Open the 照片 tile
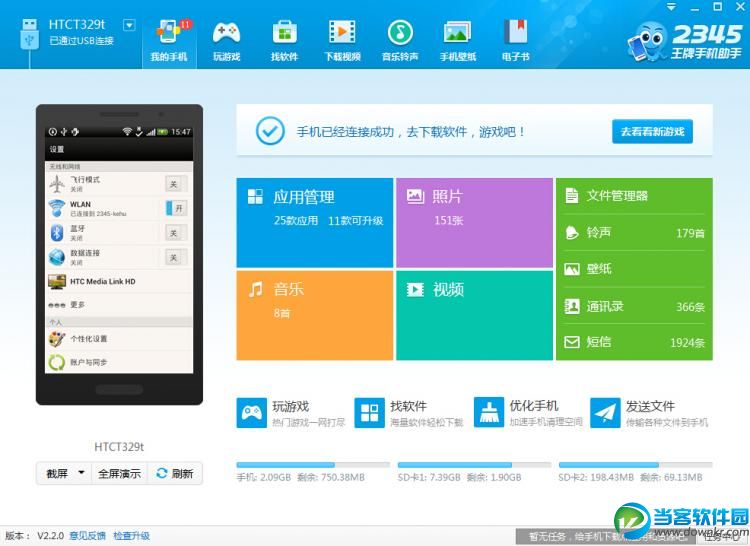750x546 pixels. pos(474,223)
